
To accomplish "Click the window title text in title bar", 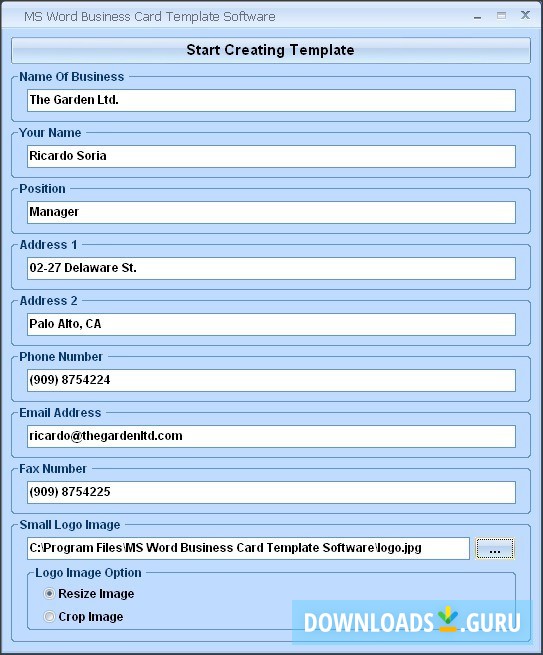I will point(150,17).
